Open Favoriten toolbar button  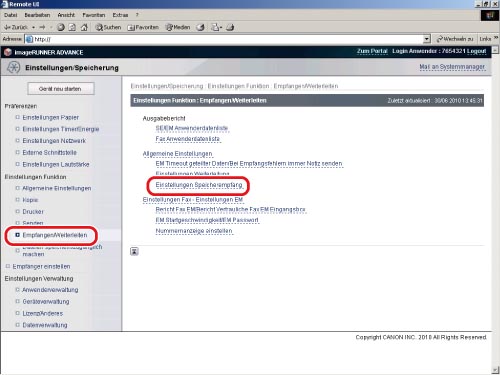tap(143, 27)
